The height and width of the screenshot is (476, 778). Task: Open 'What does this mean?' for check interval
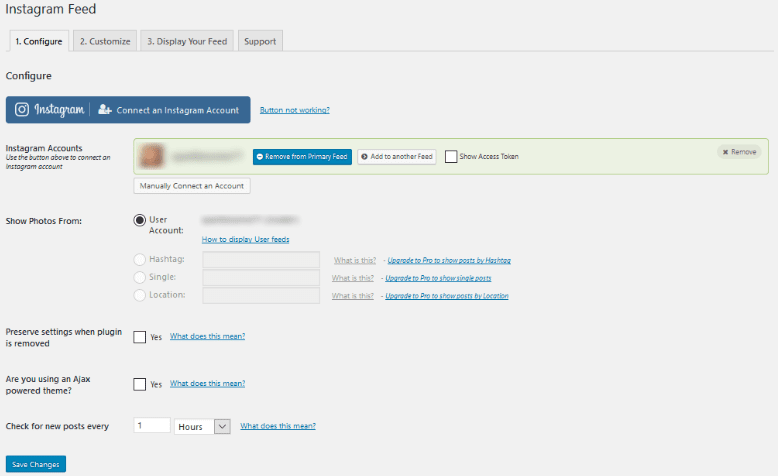278,426
